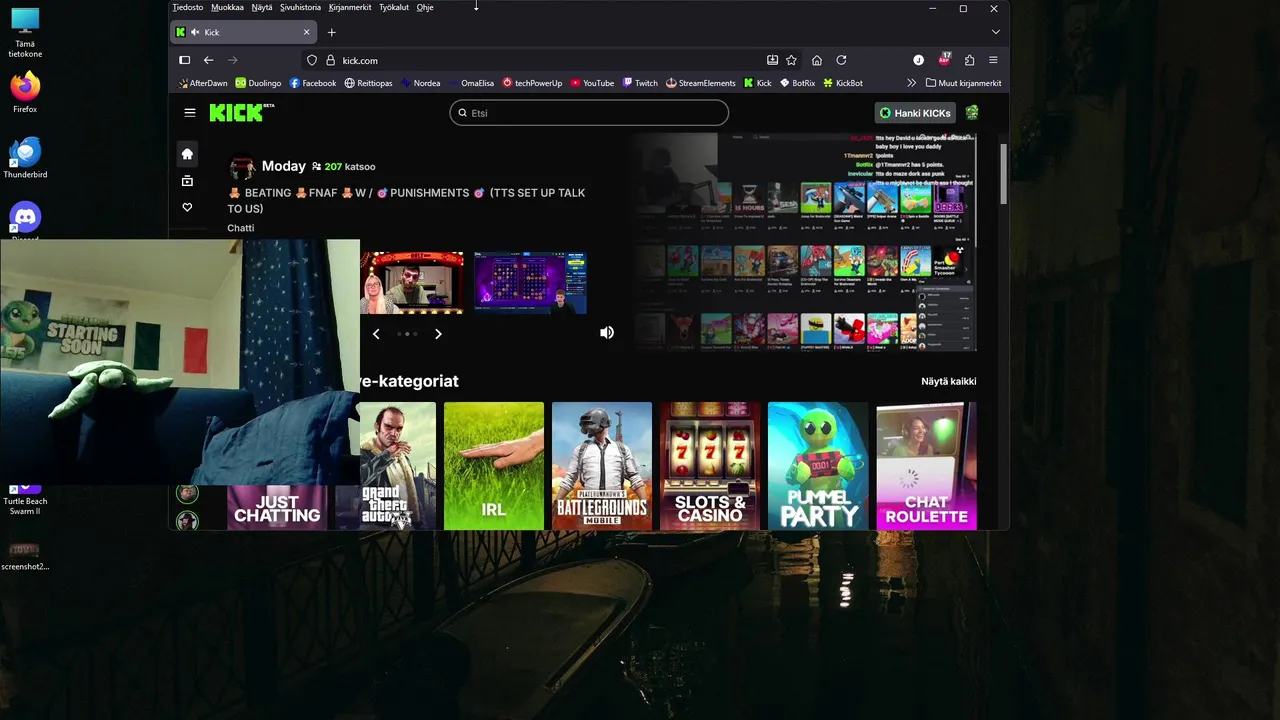
Task: Click the install/save page icon in URL bar
Action: pos(772,60)
